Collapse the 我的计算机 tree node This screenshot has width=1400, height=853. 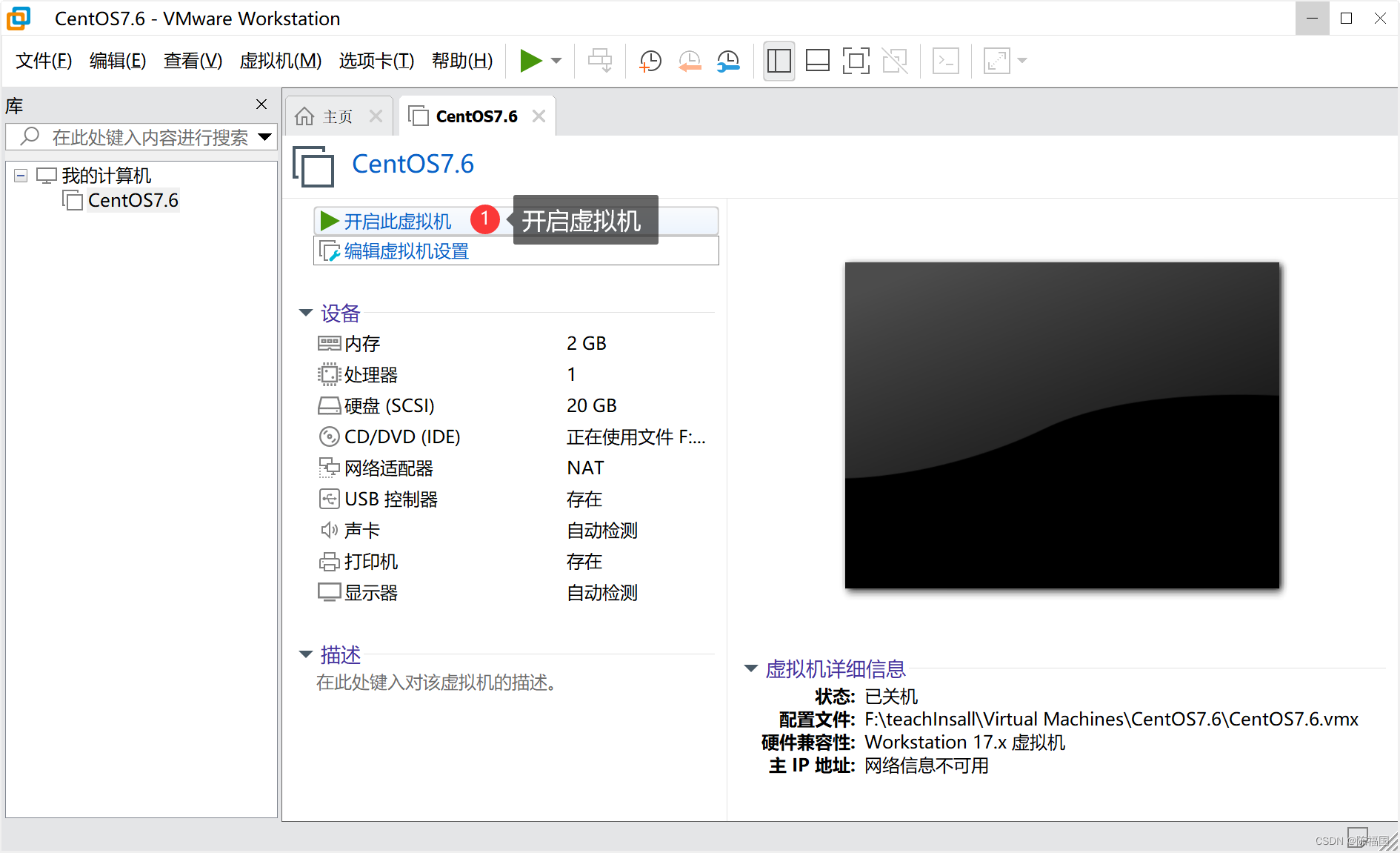21,176
